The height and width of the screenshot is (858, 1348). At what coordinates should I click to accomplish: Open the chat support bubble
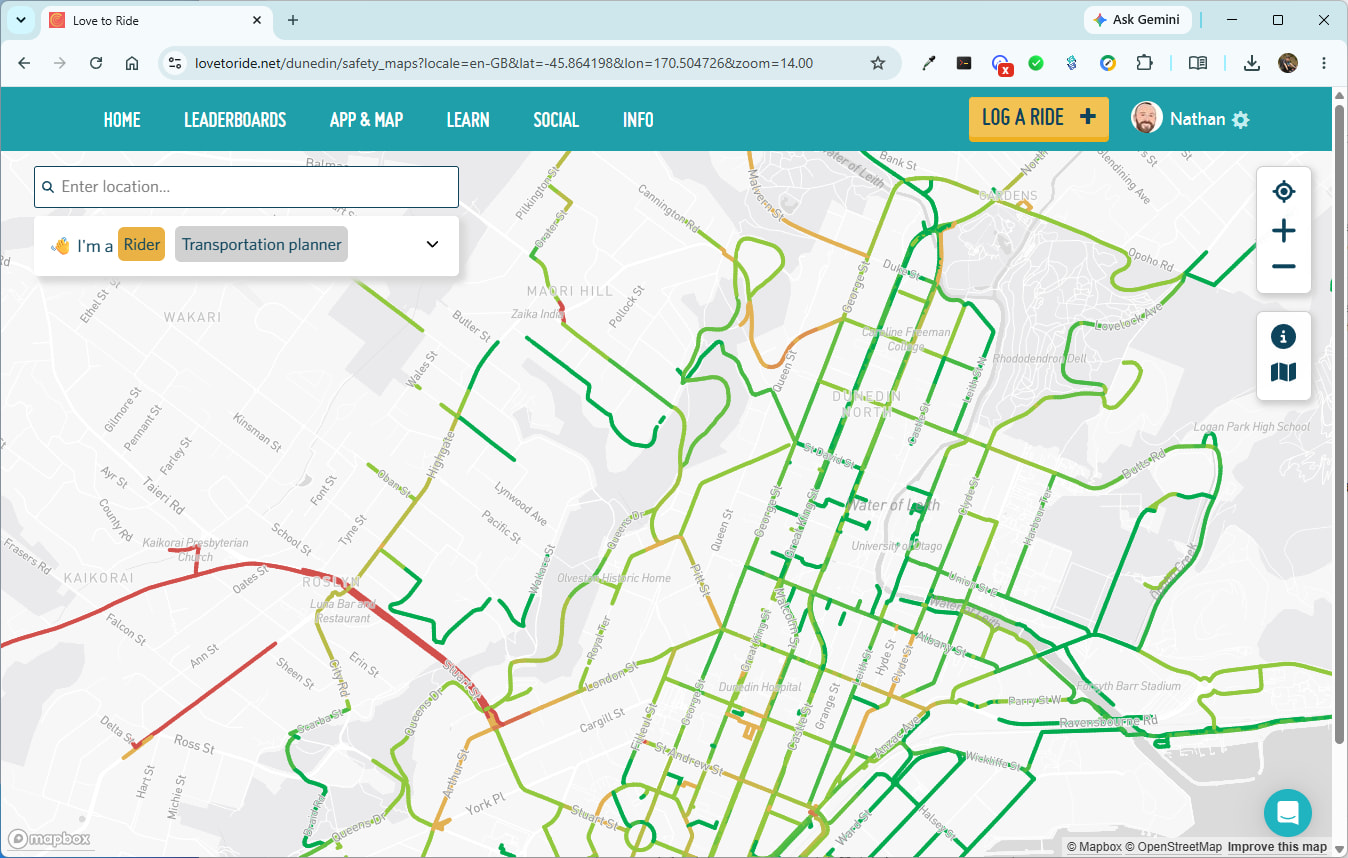tap(1287, 813)
